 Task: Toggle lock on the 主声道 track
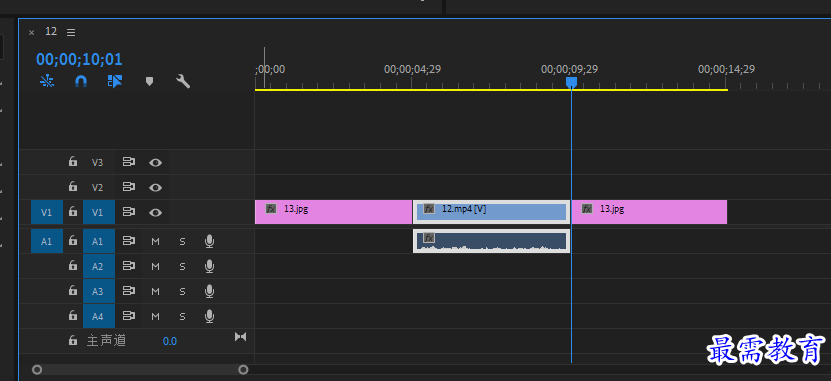(x=73, y=340)
